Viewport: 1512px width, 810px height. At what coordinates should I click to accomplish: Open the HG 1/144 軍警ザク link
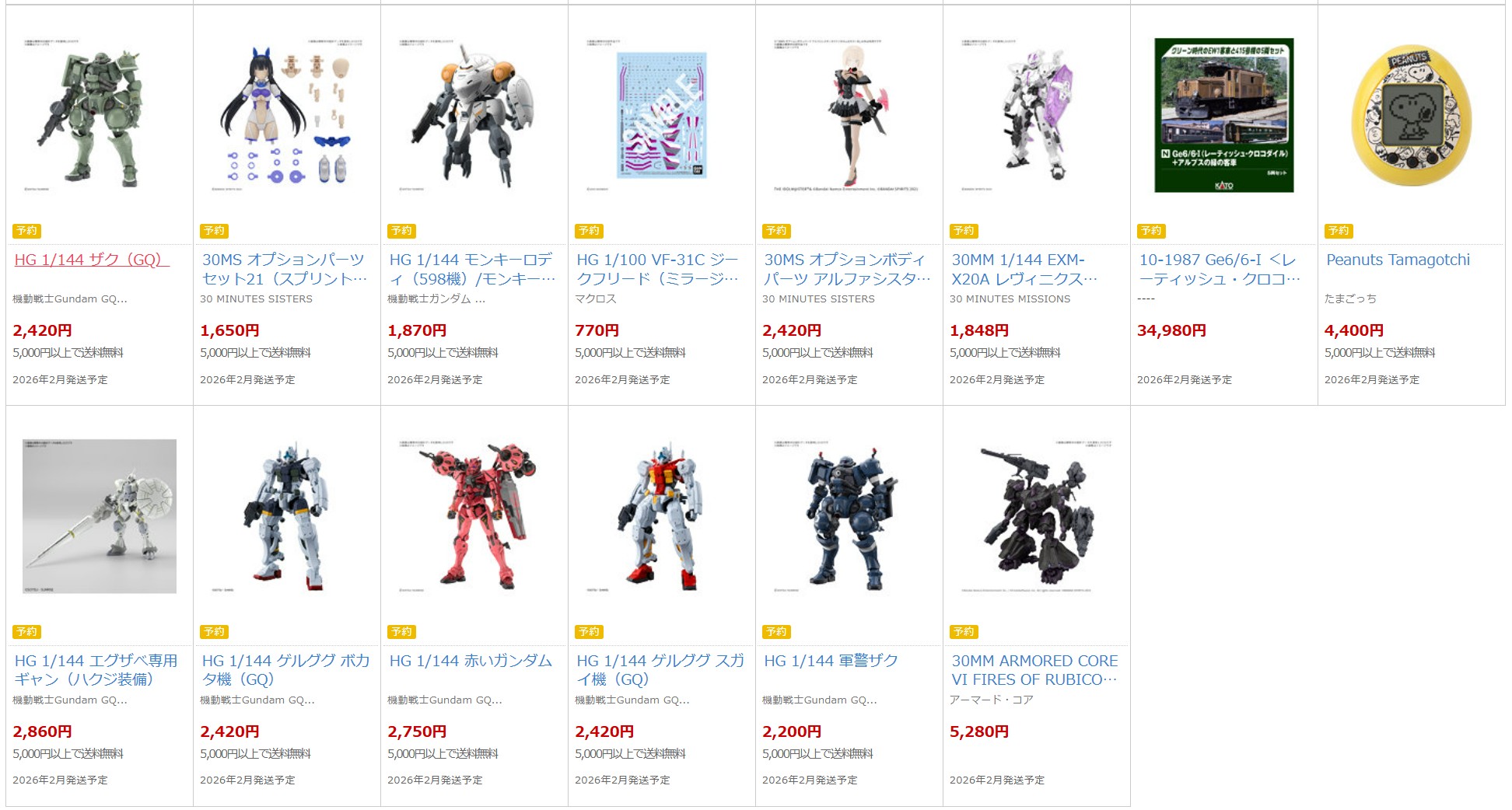pyautogui.click(x=831, y=661)
